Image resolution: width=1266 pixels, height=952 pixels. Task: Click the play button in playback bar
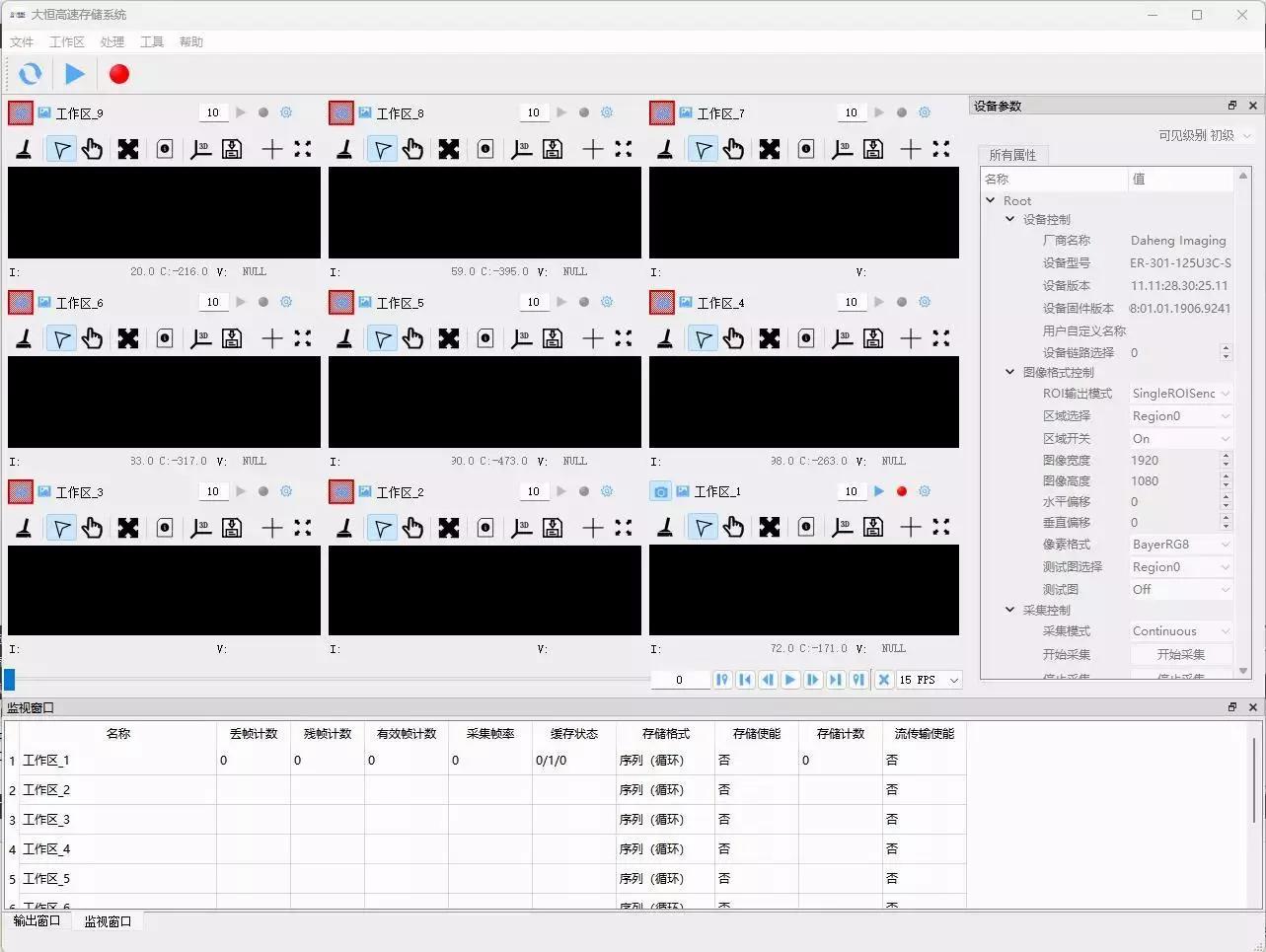(790, 680)
